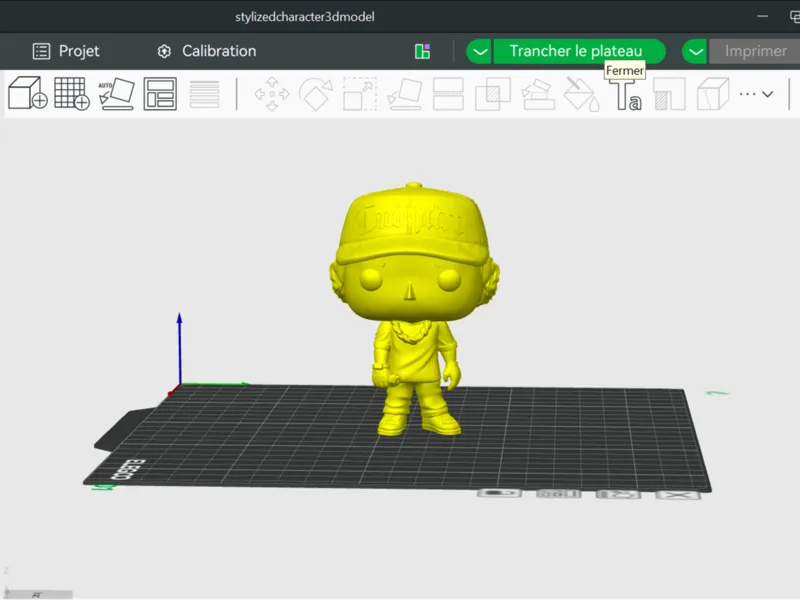Screen dimensions: 800x600
Task: Select the Move tool arrows icon
Action: pyautogui.click(x=272, y=94)
